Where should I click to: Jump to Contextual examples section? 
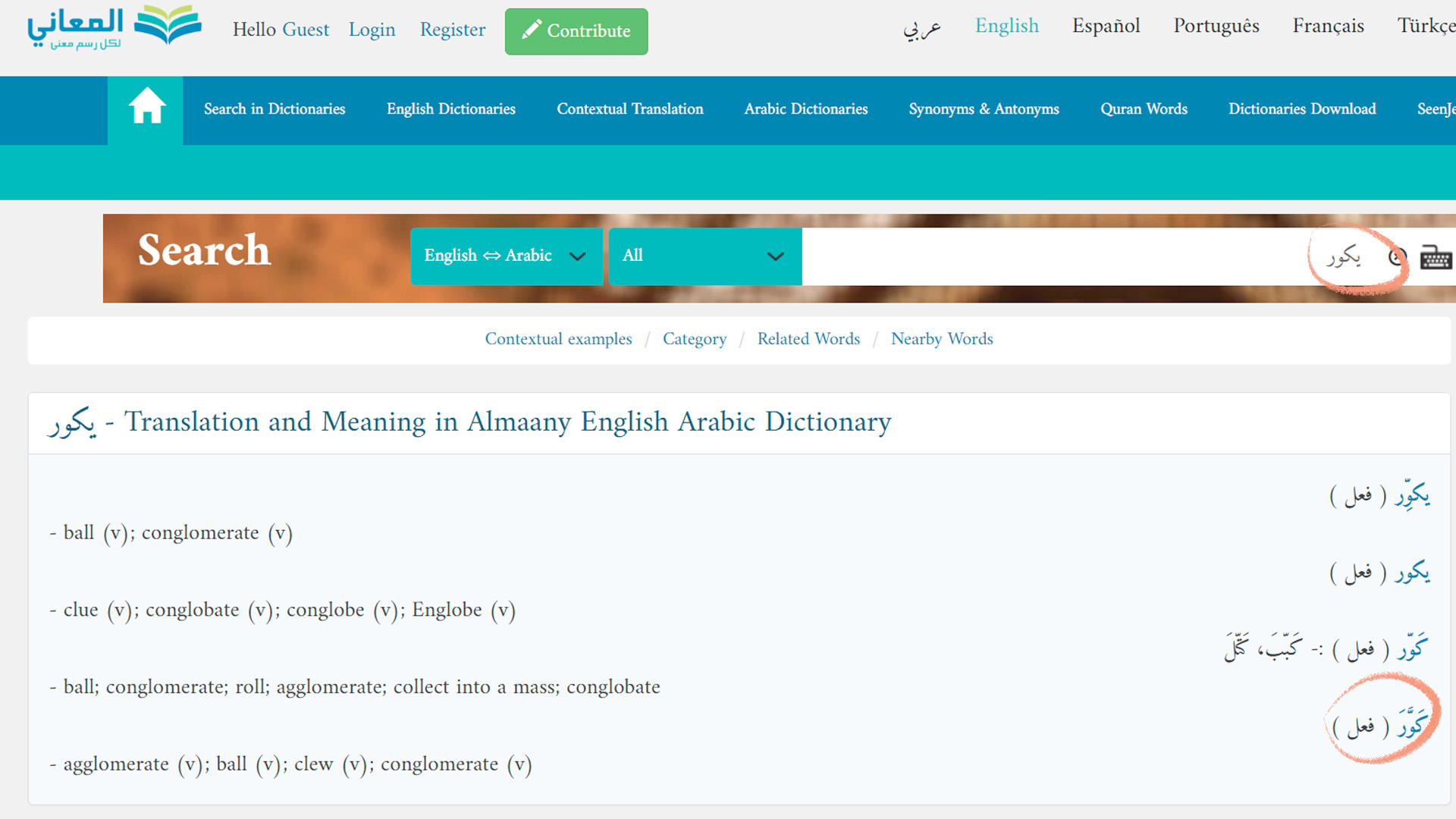pos(558,339)
